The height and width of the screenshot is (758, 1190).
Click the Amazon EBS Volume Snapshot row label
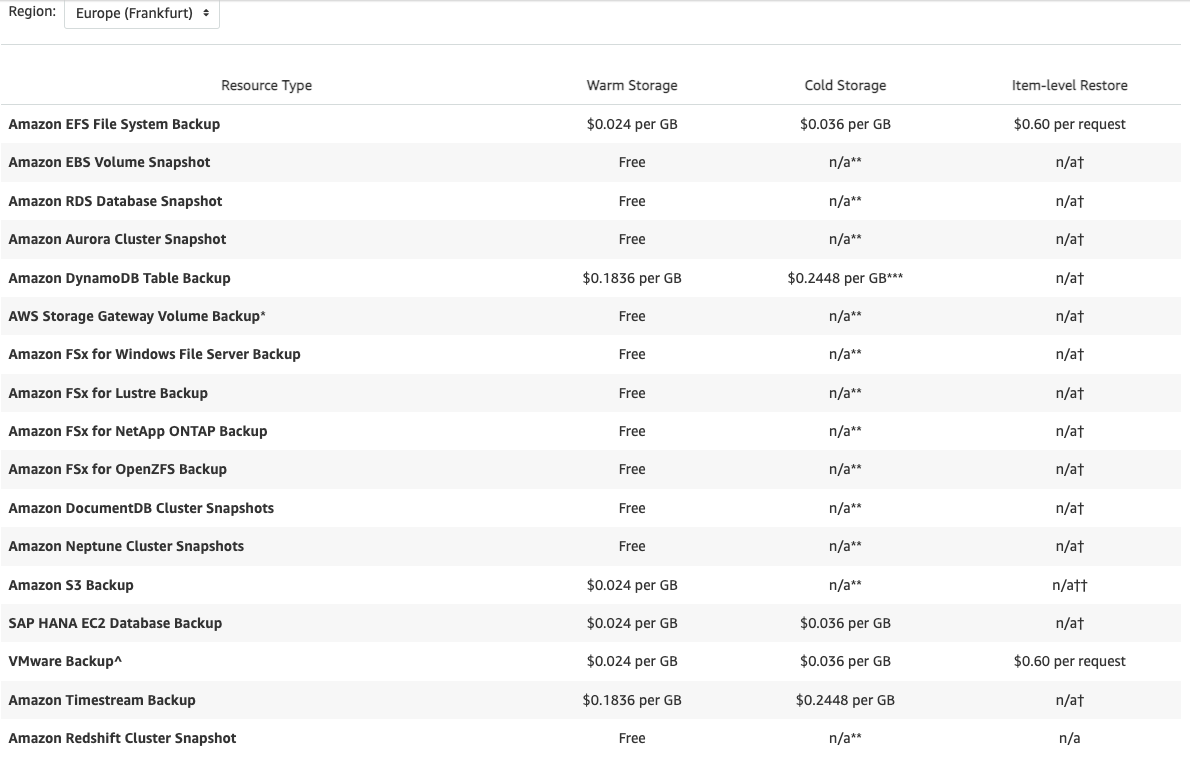109,162
